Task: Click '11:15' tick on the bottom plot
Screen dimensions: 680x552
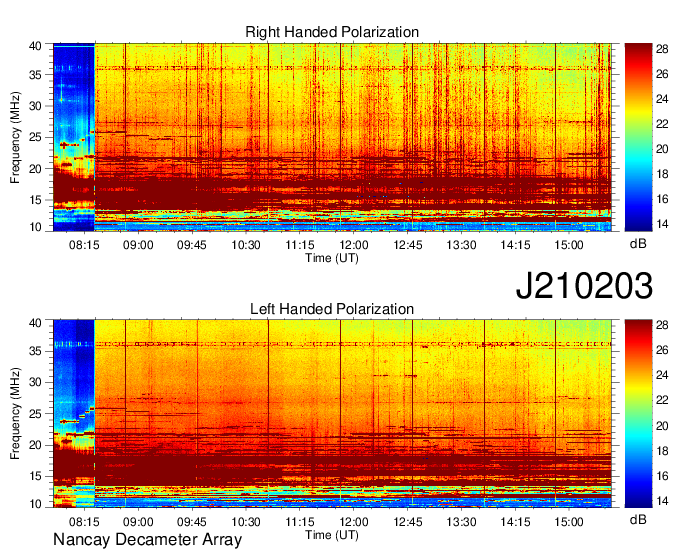Action: point(300,522)
